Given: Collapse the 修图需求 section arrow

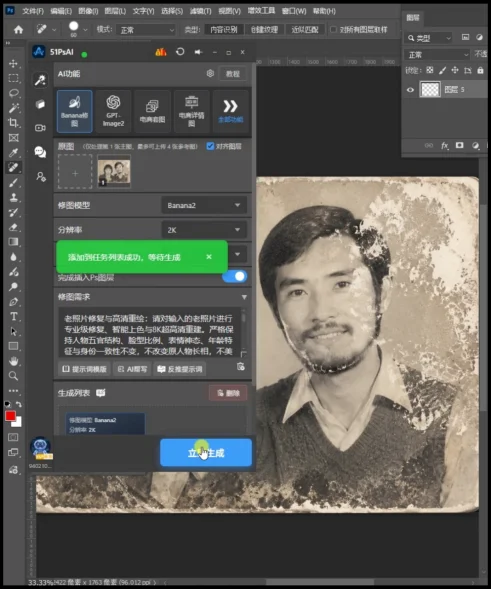Looking at the screenshot, I should click(244, 297).
